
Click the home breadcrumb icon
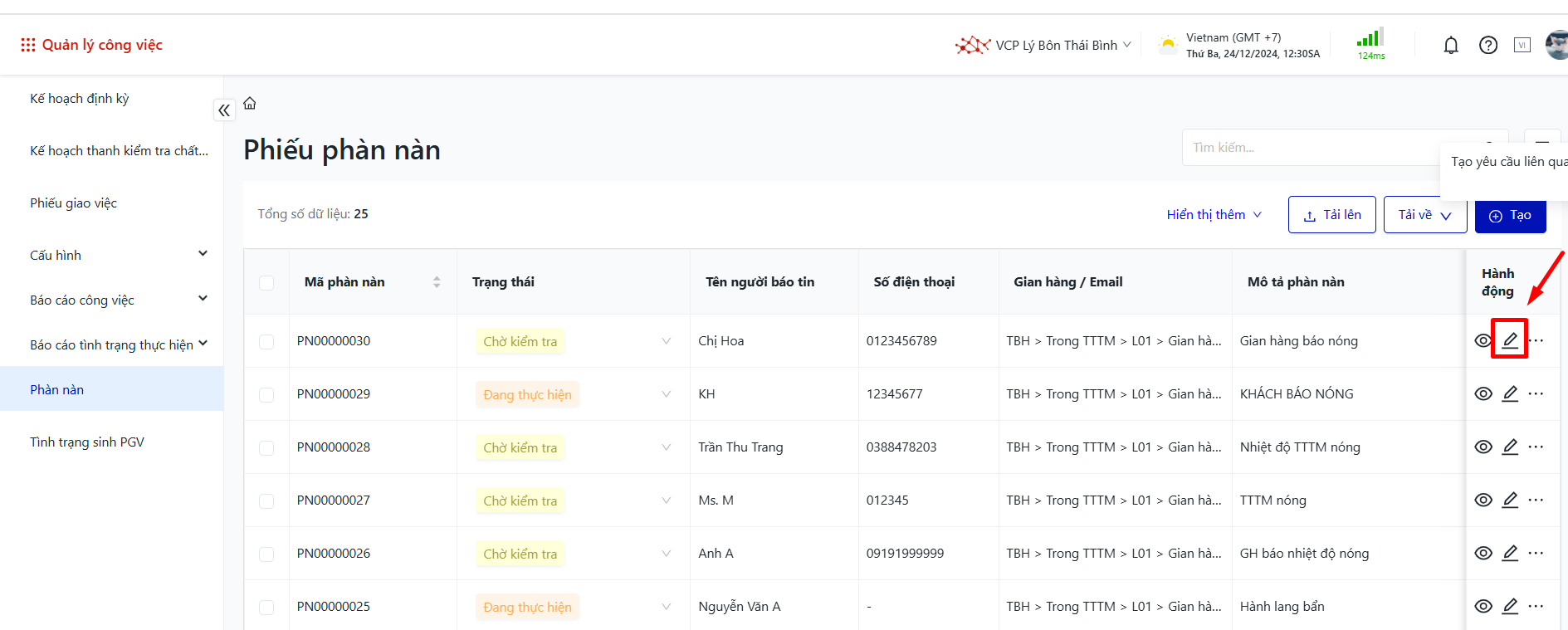250,104
